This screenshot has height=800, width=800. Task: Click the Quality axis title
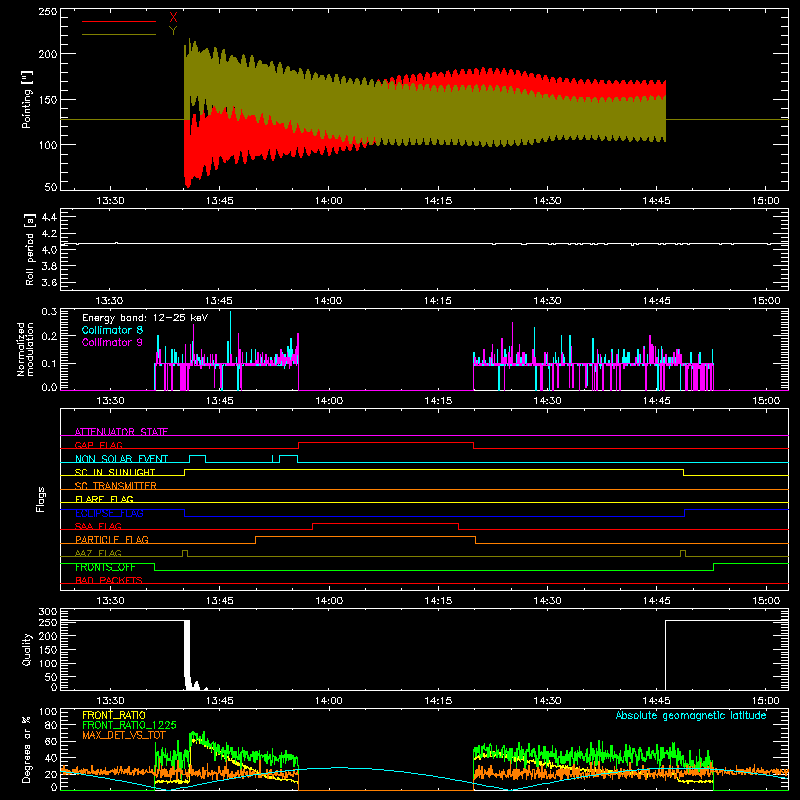(27, 649)
